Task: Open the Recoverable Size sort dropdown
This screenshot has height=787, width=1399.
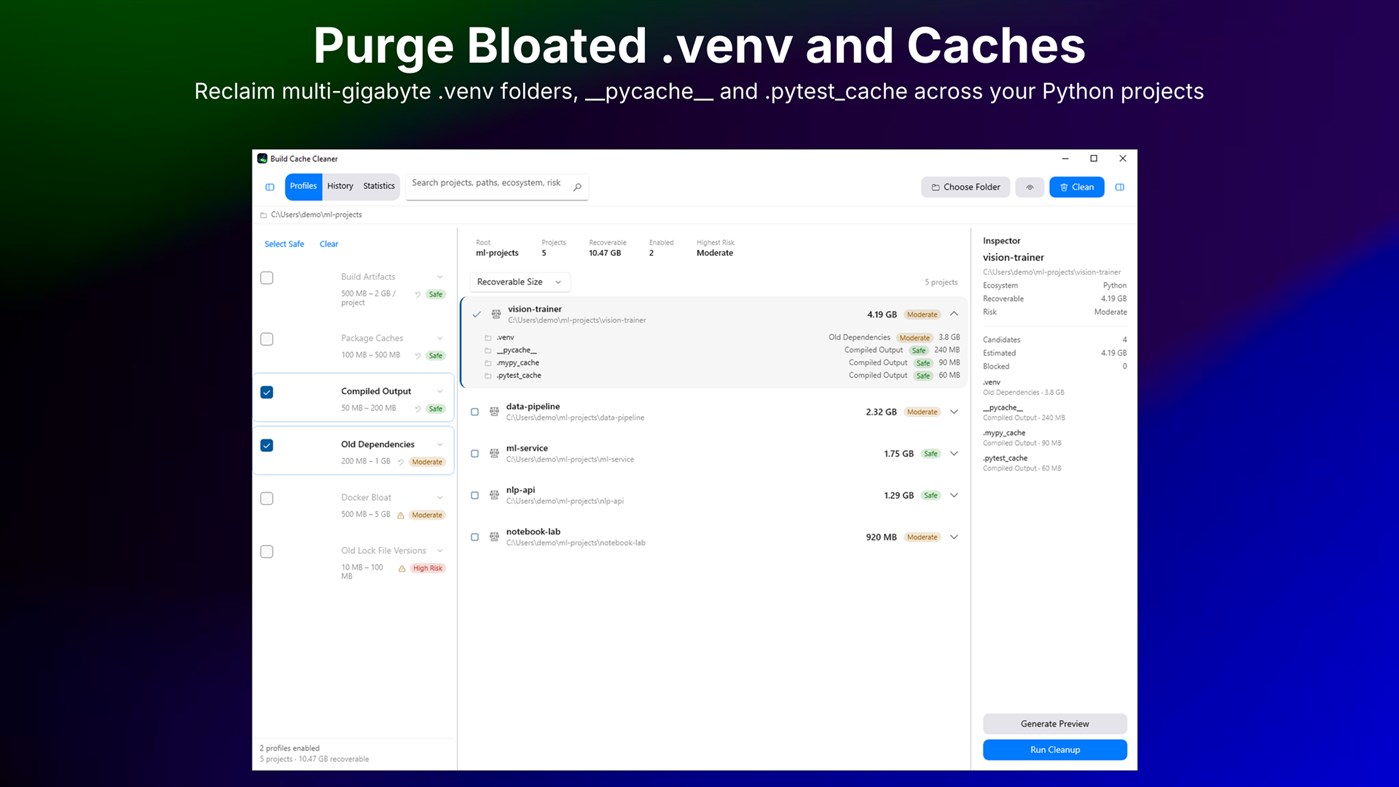Action: pos(520,282)
